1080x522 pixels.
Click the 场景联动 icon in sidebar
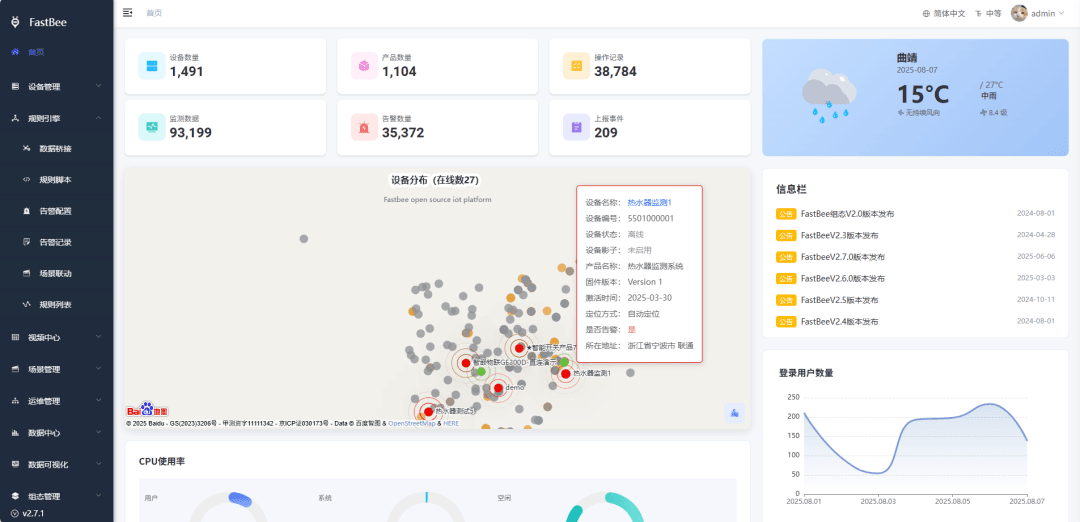tap(26, 273)
